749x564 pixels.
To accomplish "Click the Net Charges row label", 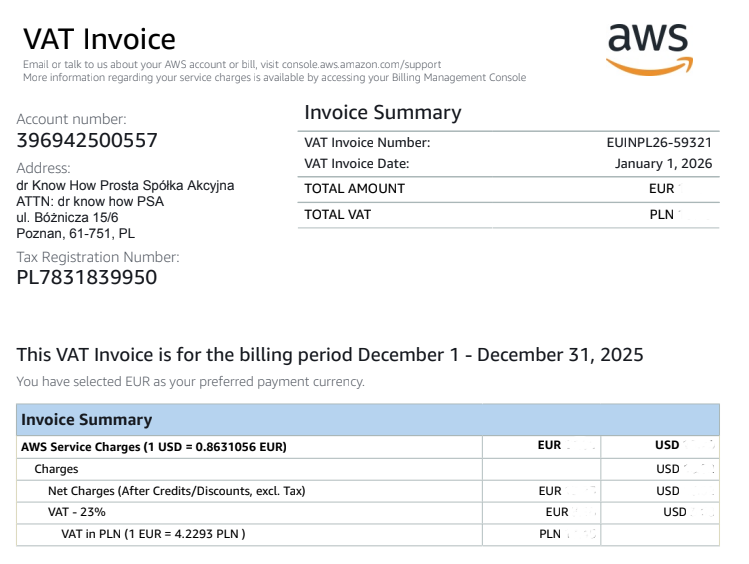I will pos(176,490).
